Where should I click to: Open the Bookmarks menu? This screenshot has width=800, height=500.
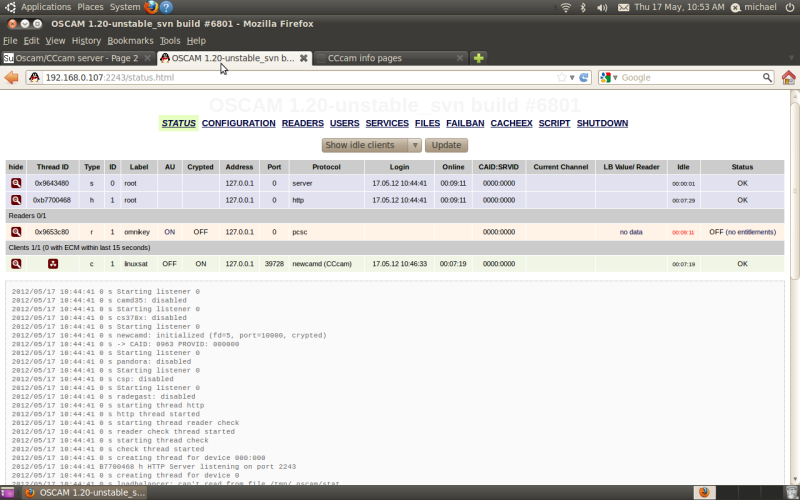click(130, 41)
